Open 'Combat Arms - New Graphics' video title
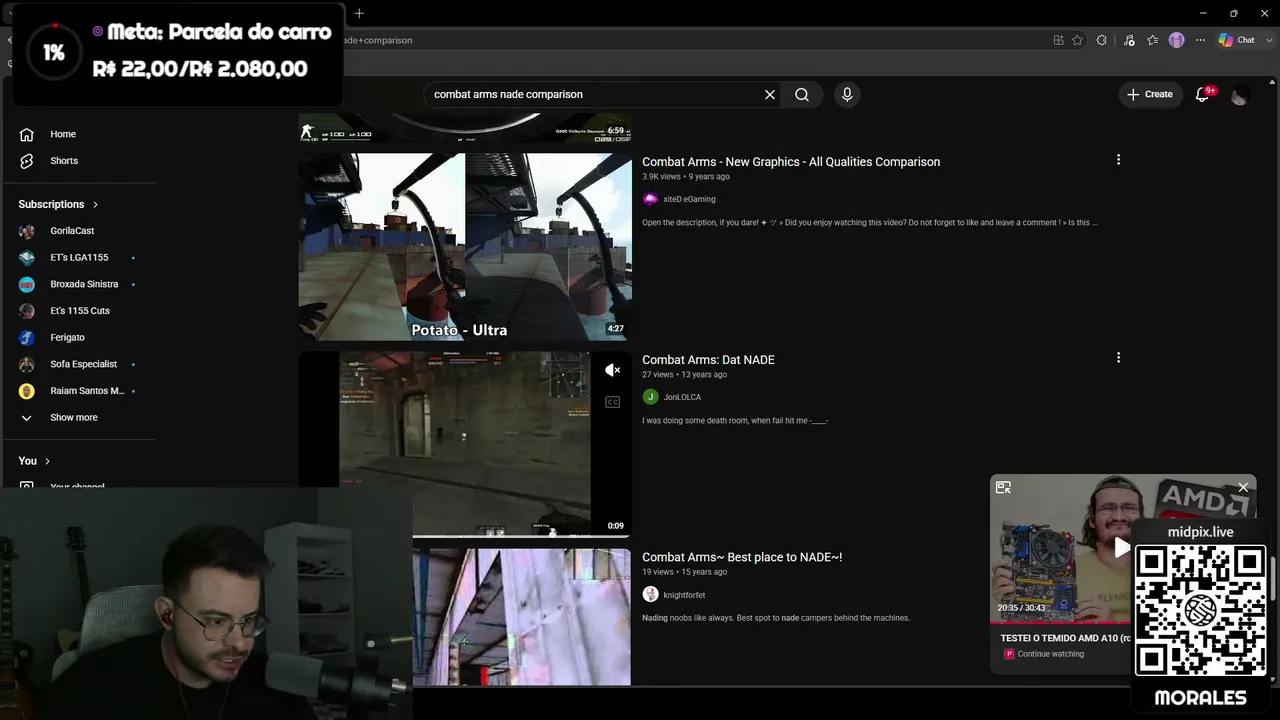Screen dimensions: 1280x720 (791, 162)
